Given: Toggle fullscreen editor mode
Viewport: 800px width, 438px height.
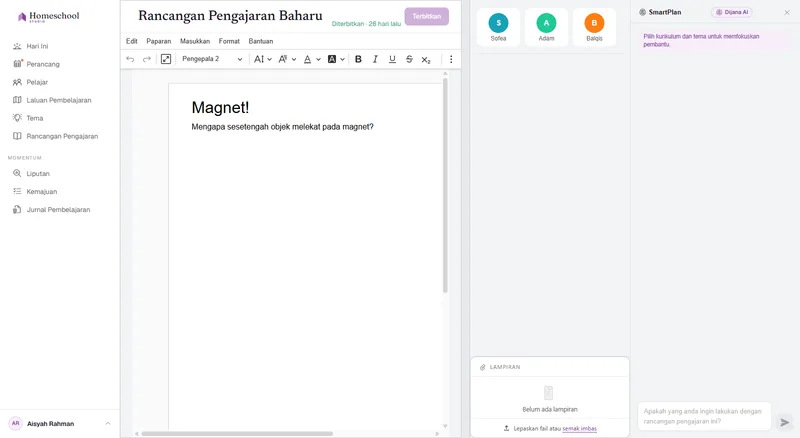Looking at the screenshot, I should click(166, 59).
